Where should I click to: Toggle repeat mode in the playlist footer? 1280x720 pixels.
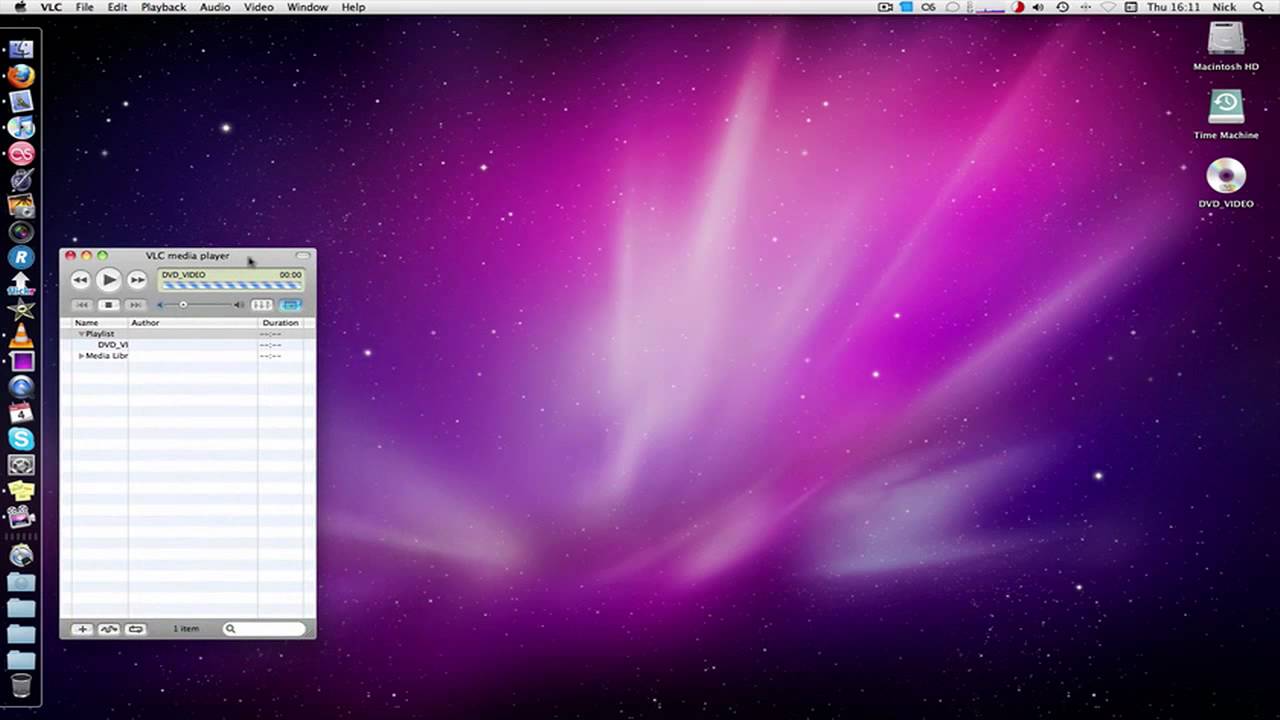click(135, 629)
